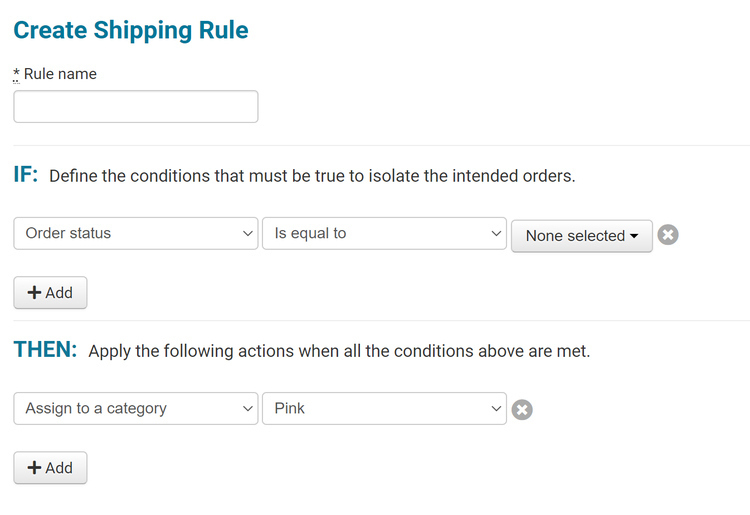Open the 'None selected' value multiselect

tap(581, 236)
